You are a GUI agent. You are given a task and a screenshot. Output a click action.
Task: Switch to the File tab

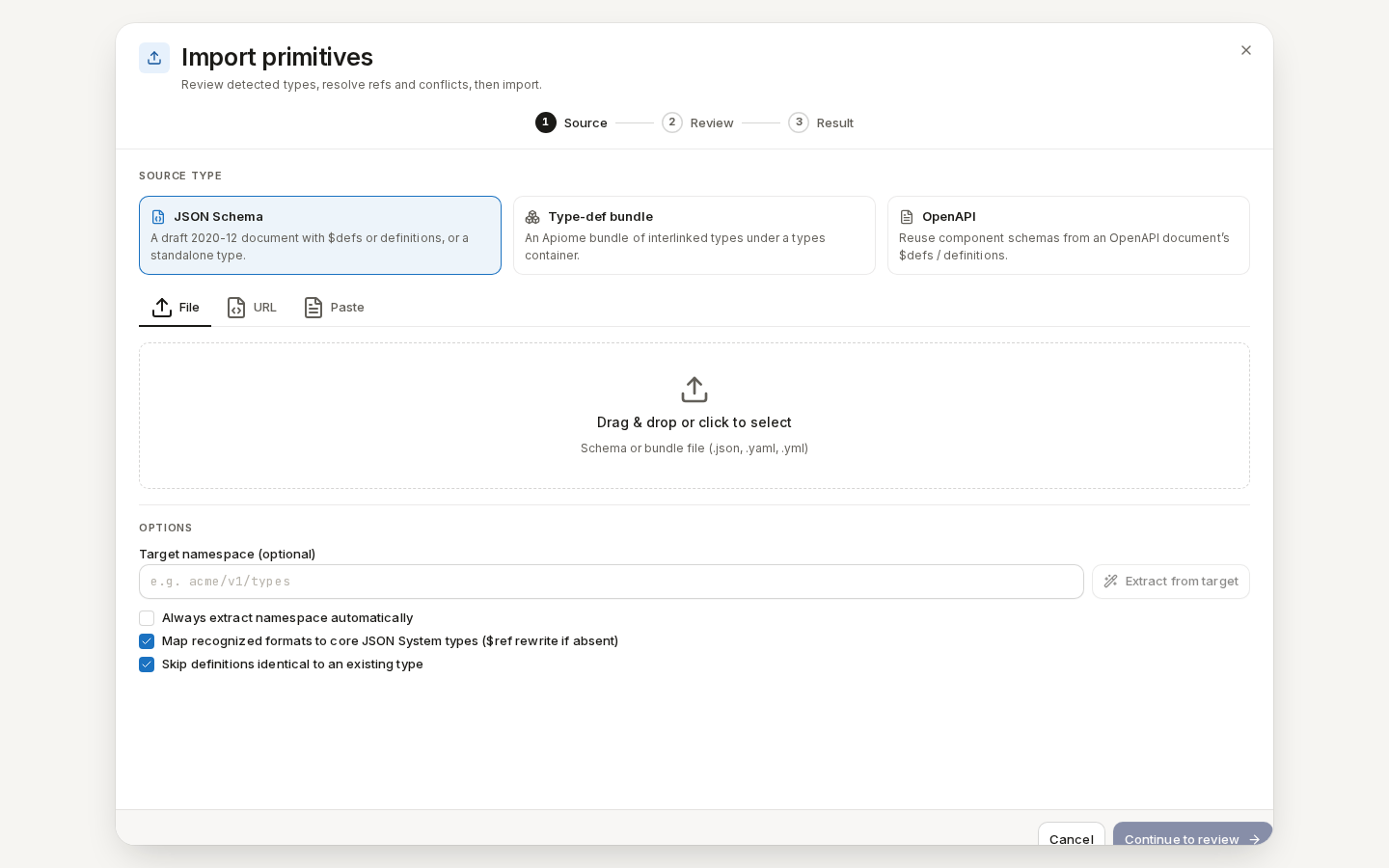pyautogui.click(x=175, y=308)
